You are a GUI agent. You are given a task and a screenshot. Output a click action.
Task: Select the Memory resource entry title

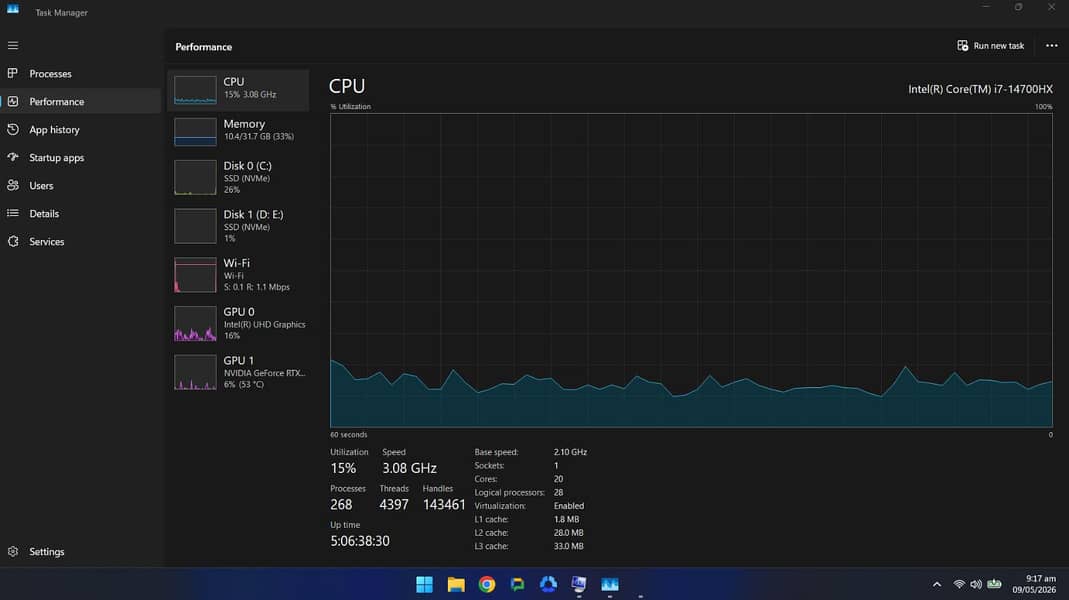coord(244,123)
